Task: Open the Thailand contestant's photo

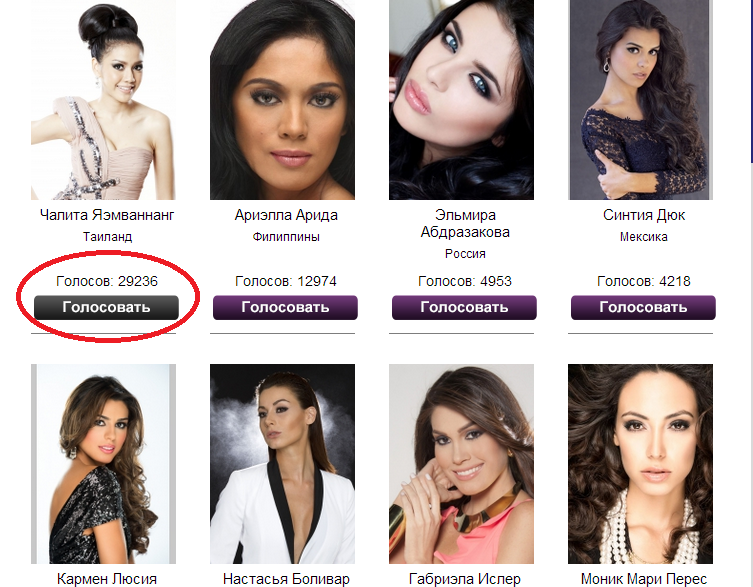Action: point(103,100)
